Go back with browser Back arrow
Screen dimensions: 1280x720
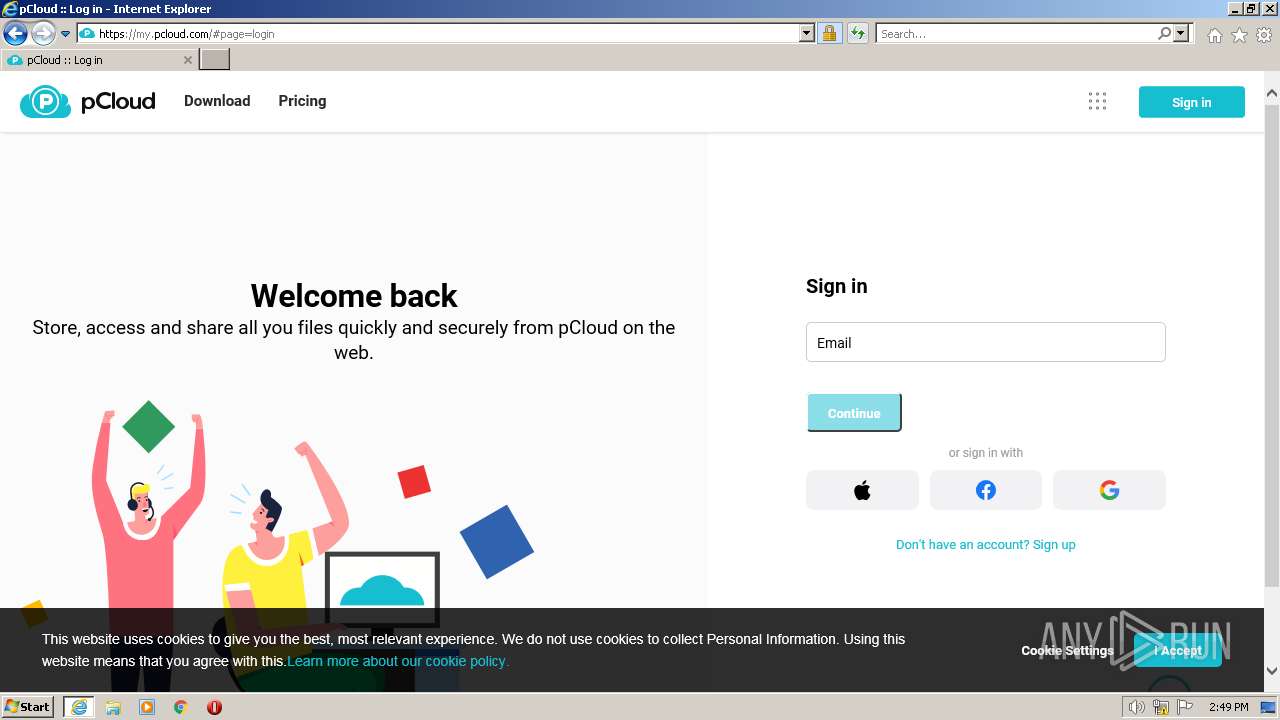pos(15,34)
